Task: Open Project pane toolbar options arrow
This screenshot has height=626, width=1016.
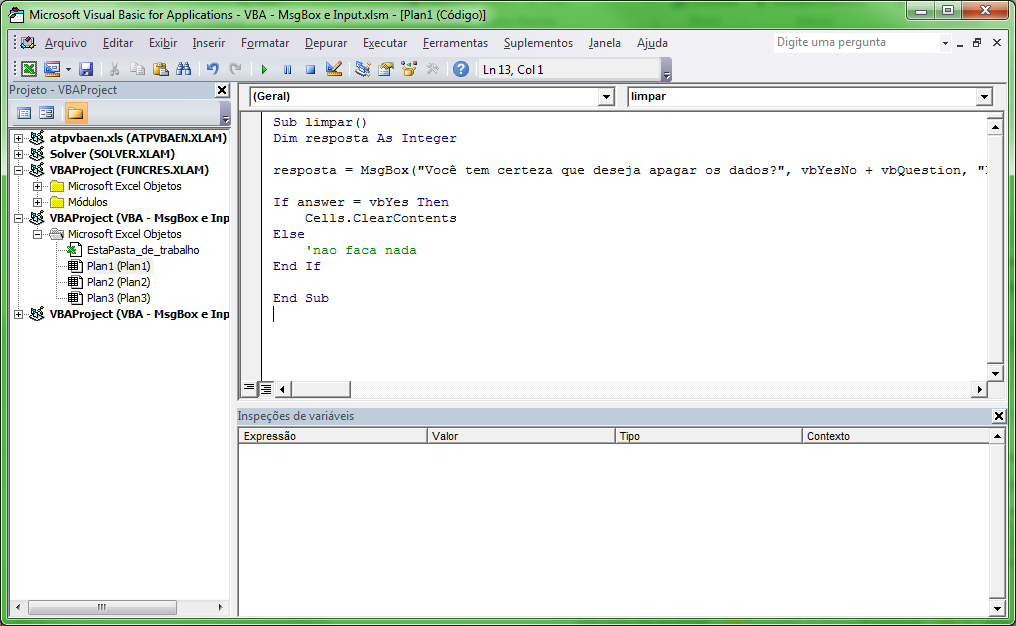Action: click(x=225, y=114)
